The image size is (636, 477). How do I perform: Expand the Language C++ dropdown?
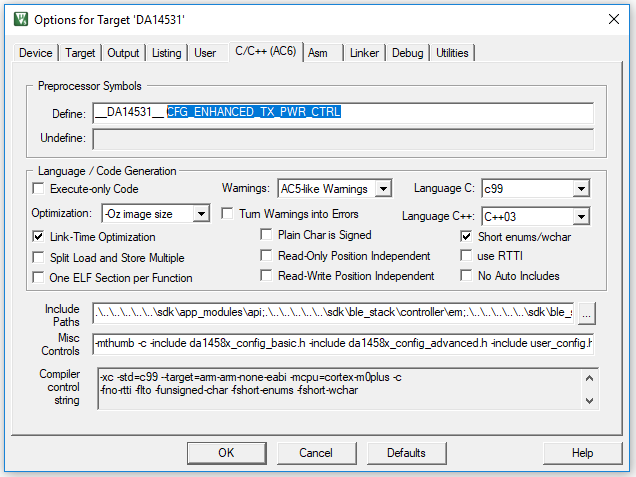(581, 216)
